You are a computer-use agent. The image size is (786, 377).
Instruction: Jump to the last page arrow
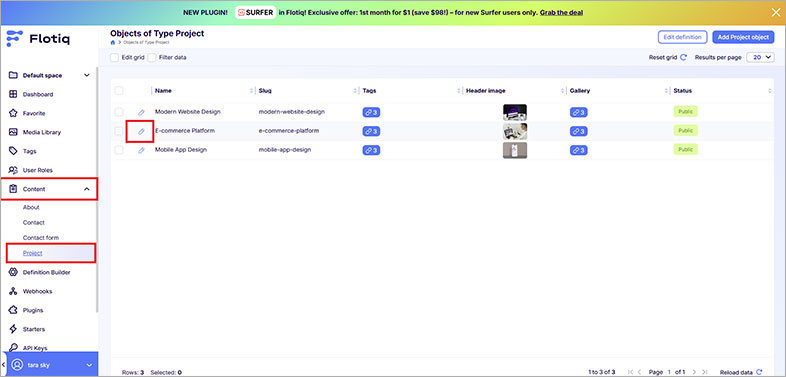pos(704,372)
